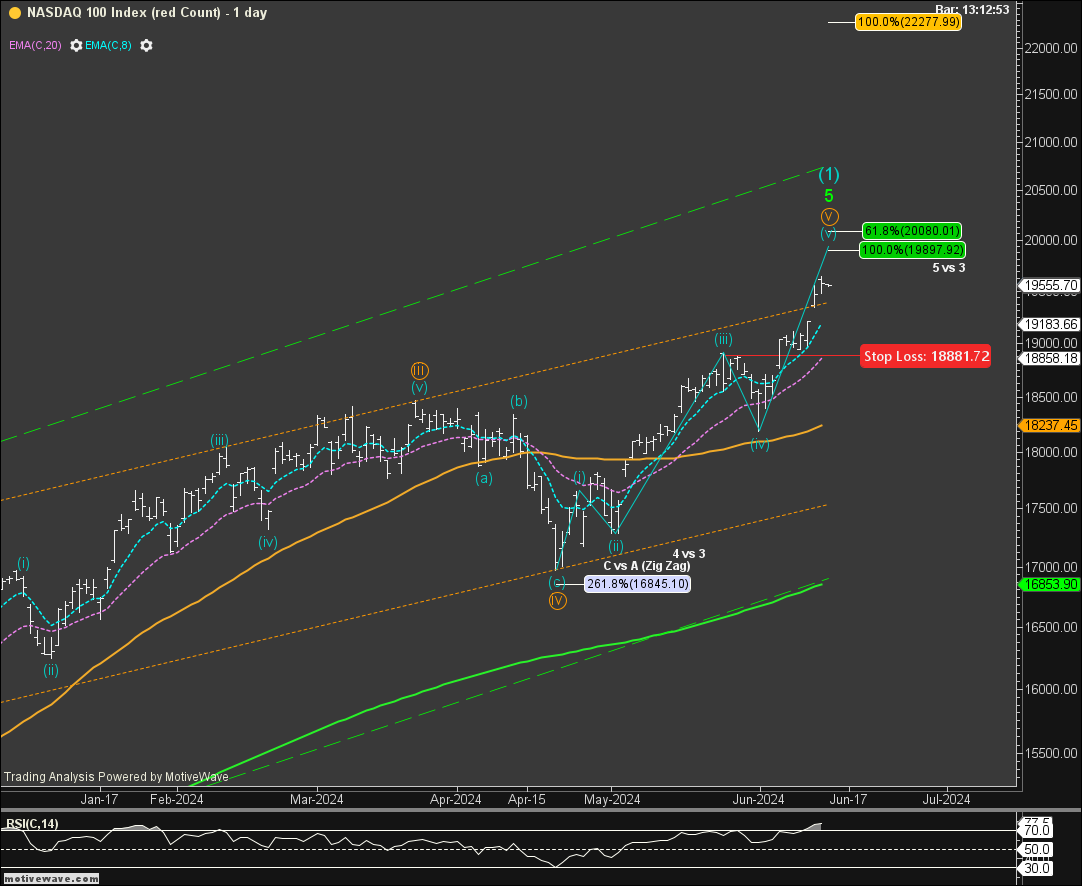Screen dimensions: 1082x886
Task: Select the (a) corrective wave label
Action: [x=484, y=478]
